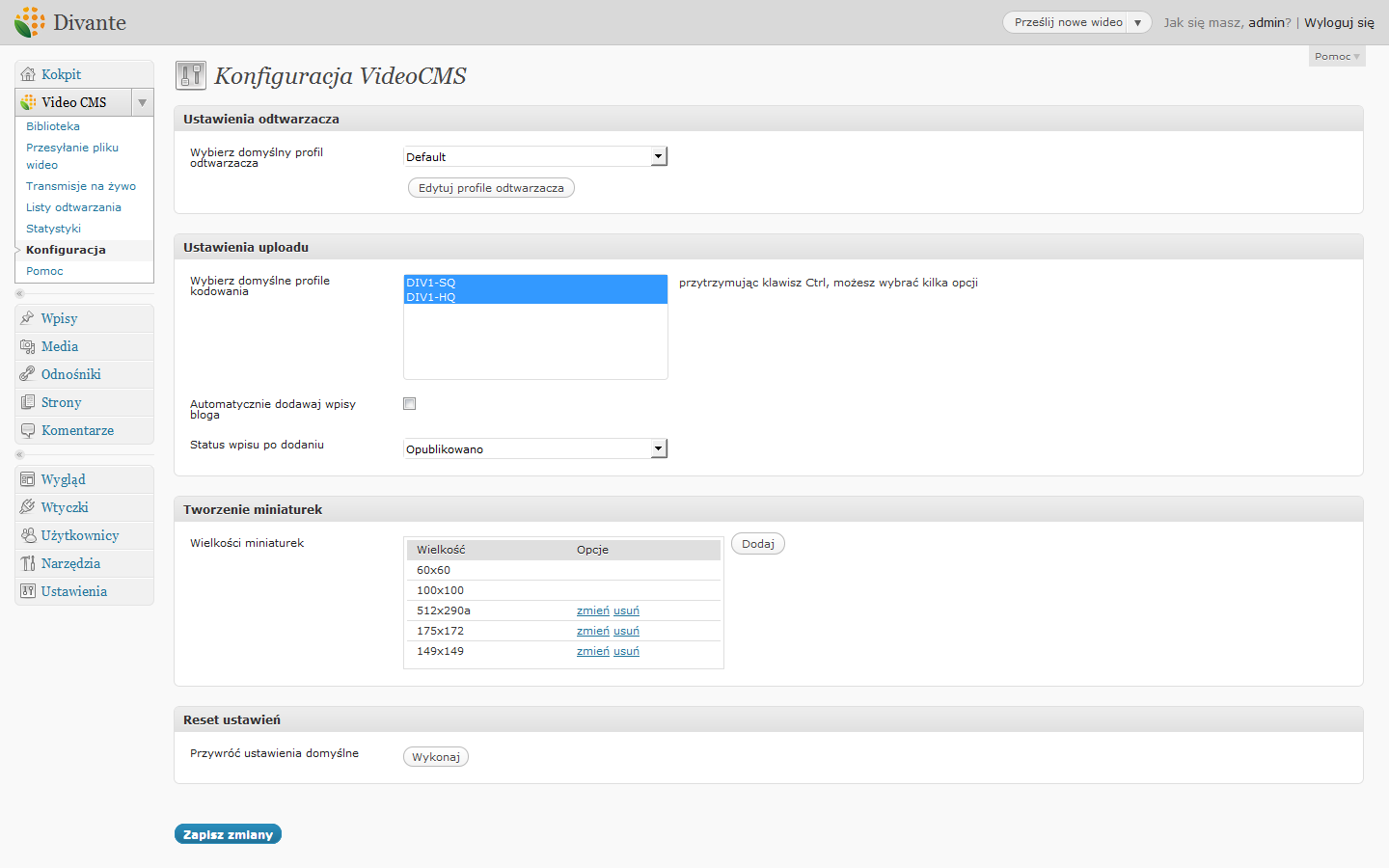Viewport: 1389px width, 868px height.
Task: Click Zapisz zmiany button
Action: coord(228,834)
